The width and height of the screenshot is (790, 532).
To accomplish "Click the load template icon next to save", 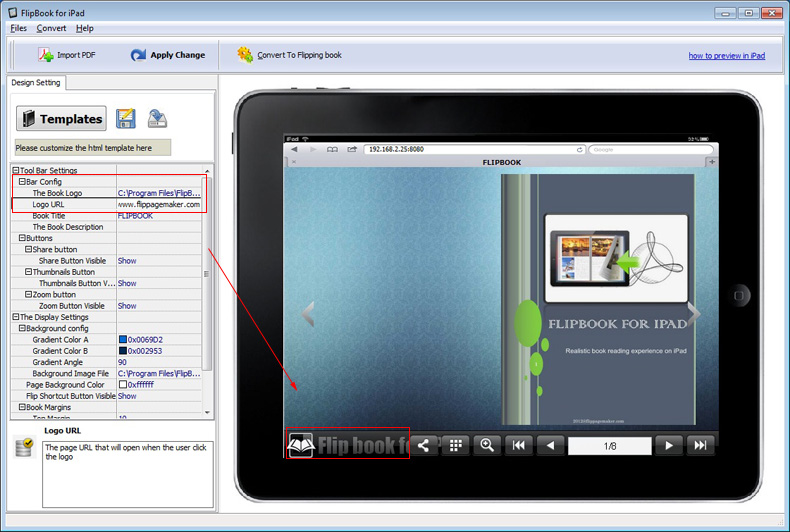I will (x=157, y=119).
